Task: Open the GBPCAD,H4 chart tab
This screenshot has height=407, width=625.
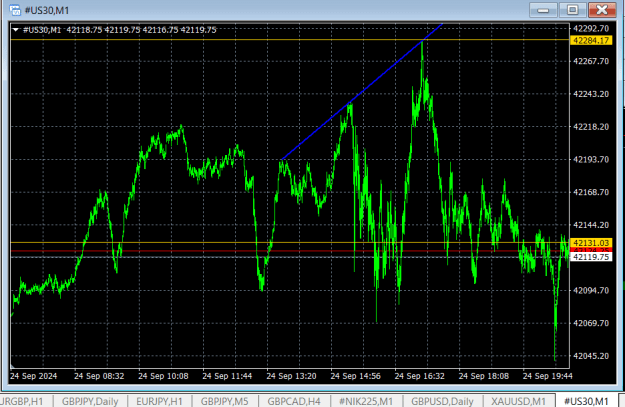Action: (x=294, y=401)
